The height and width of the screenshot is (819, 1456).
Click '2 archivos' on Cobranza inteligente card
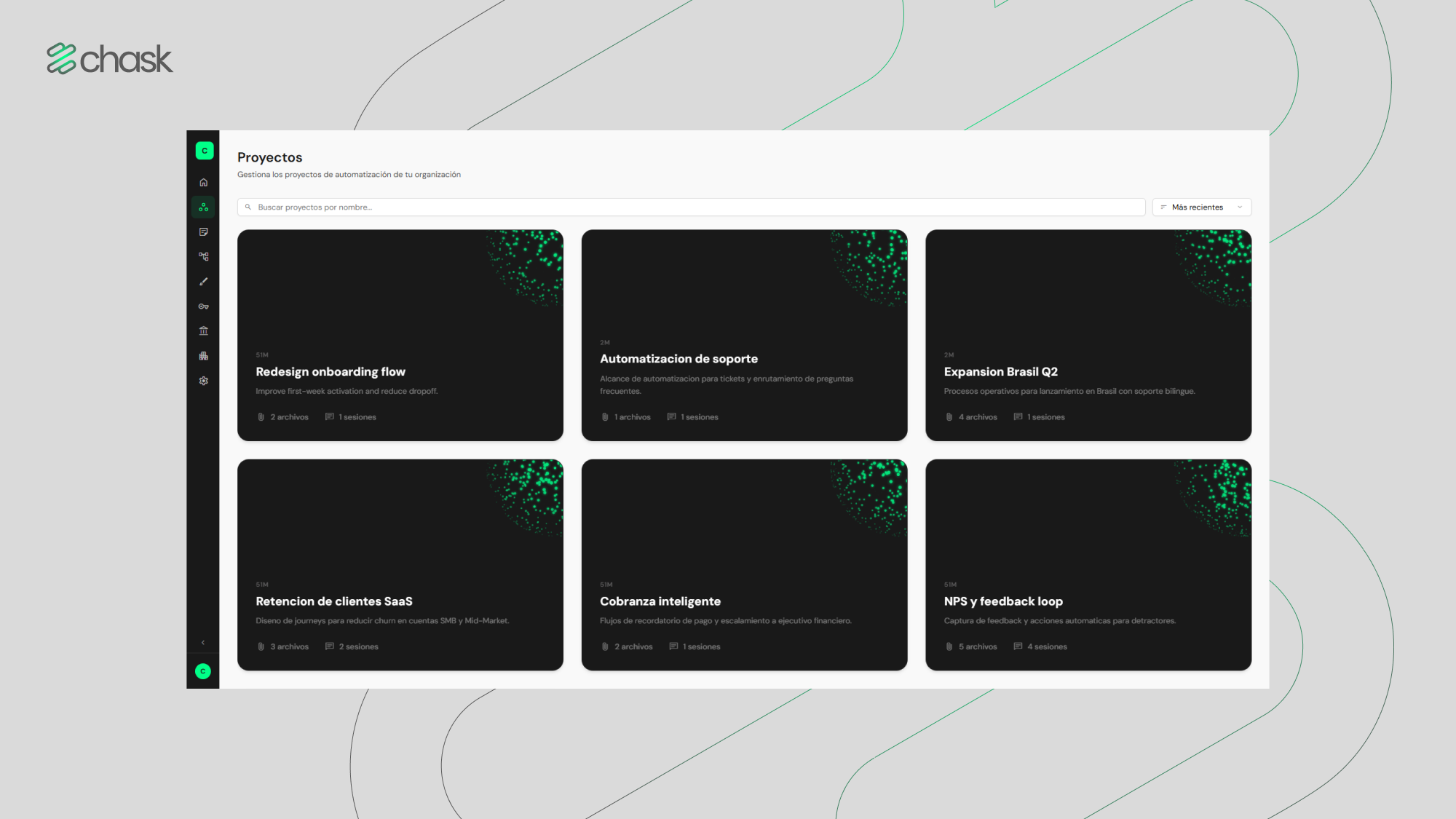634,646
